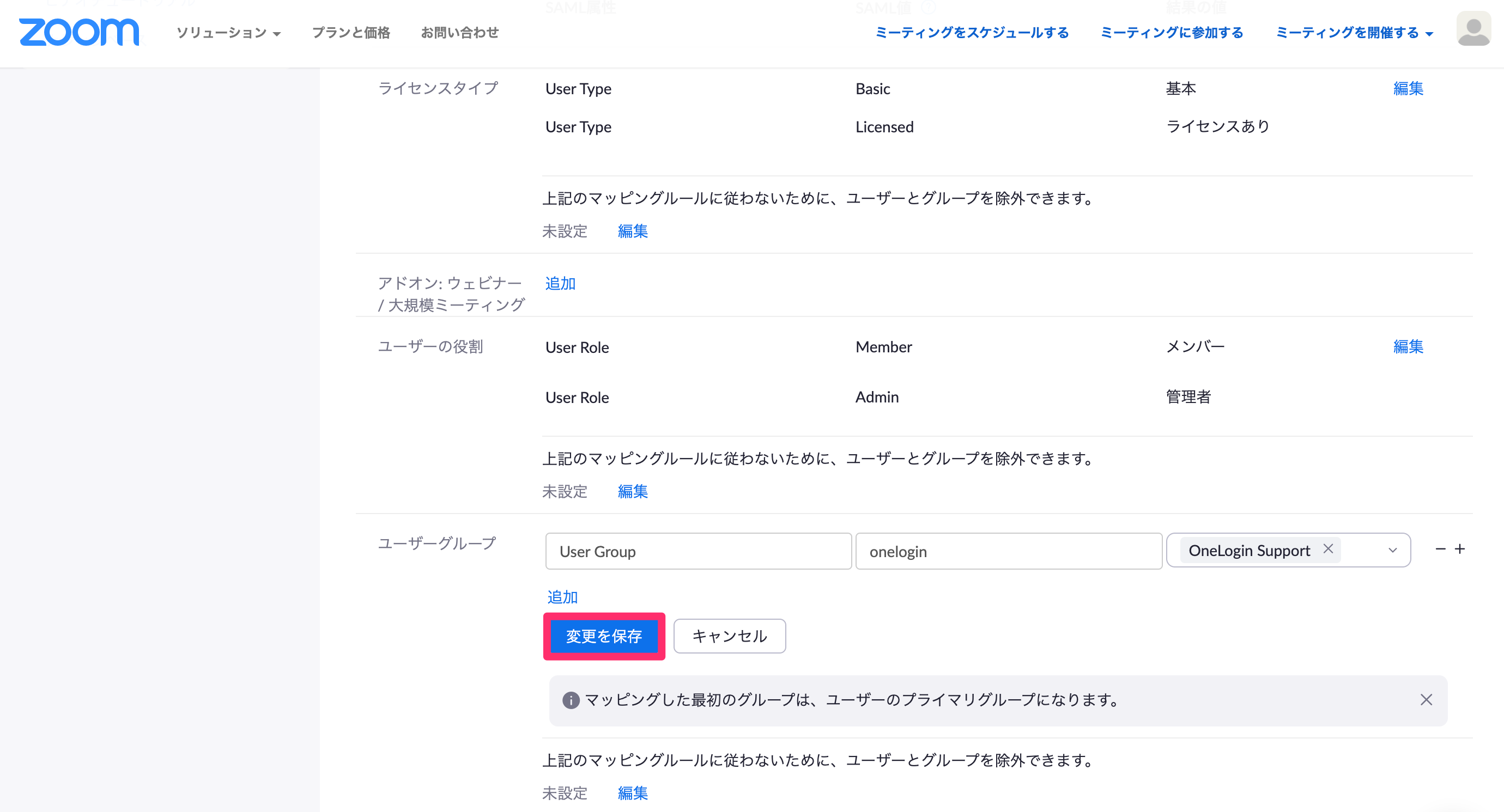Viewport: 1504px width, 812px height.
Task: Expand the ミーティングを開催する dropdown
Action: (1354, 33)
